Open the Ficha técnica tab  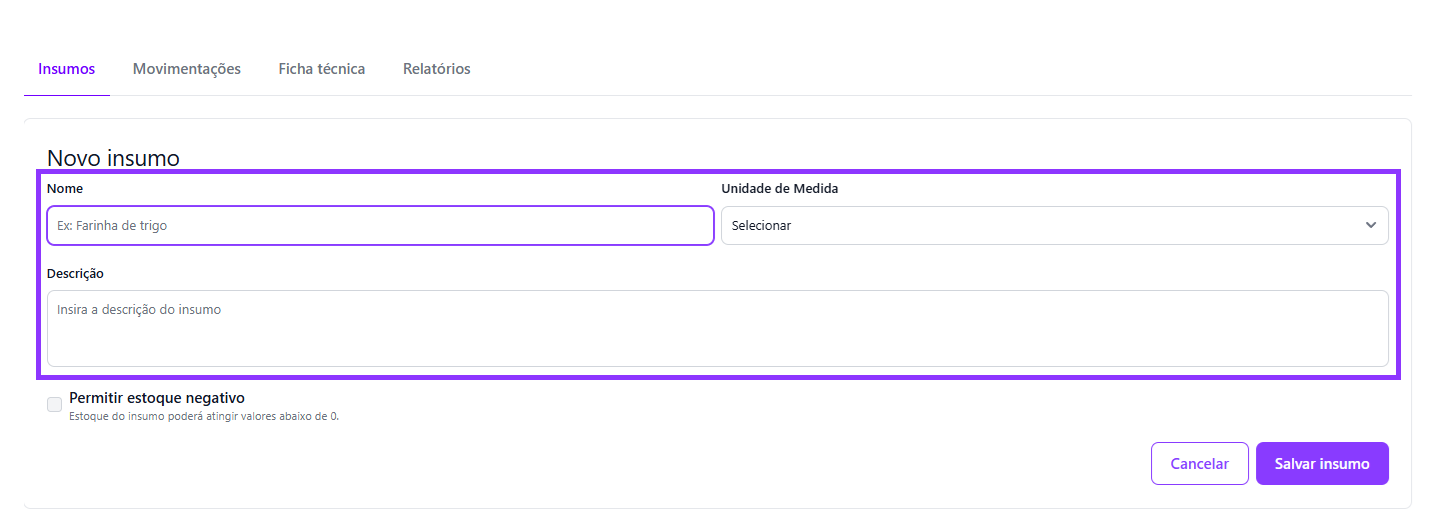point(322,69)
